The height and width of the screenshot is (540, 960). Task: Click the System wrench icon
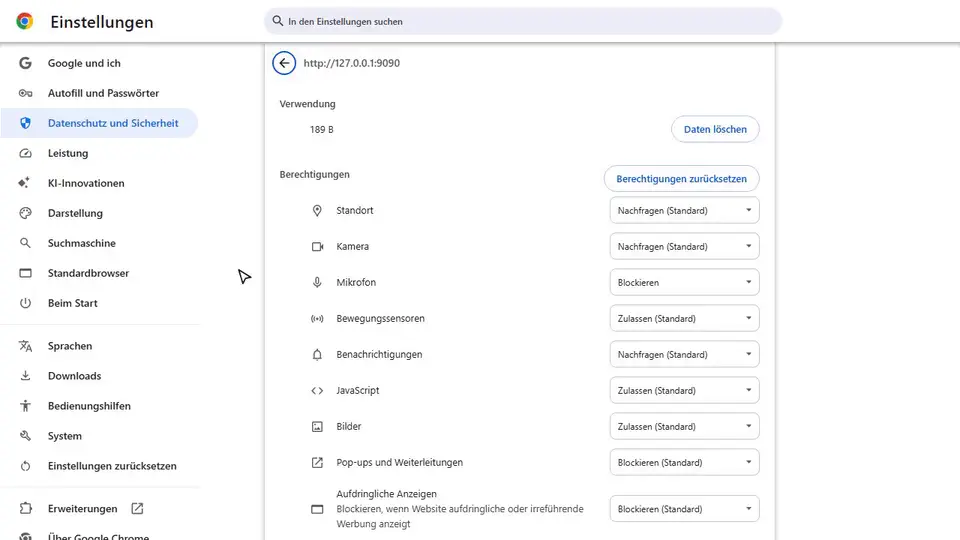pyautogui.click(x=25, y=436)
